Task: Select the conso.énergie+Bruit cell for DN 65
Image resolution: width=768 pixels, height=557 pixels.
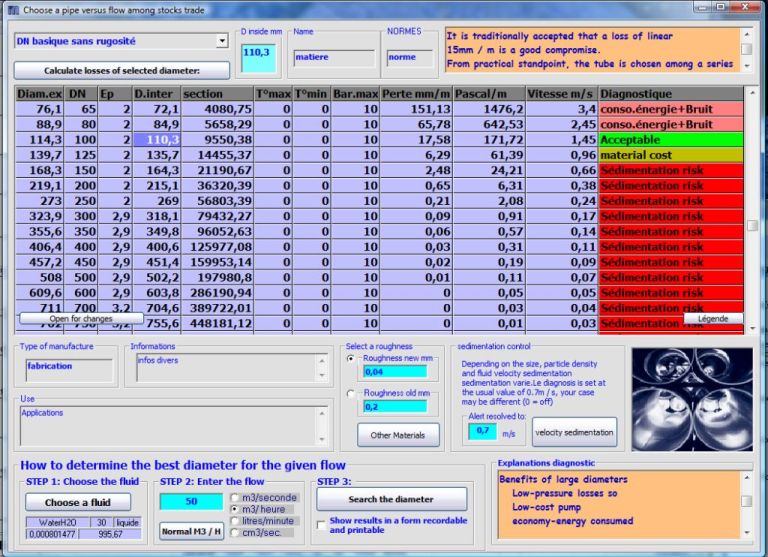Action: pos(671,109)
